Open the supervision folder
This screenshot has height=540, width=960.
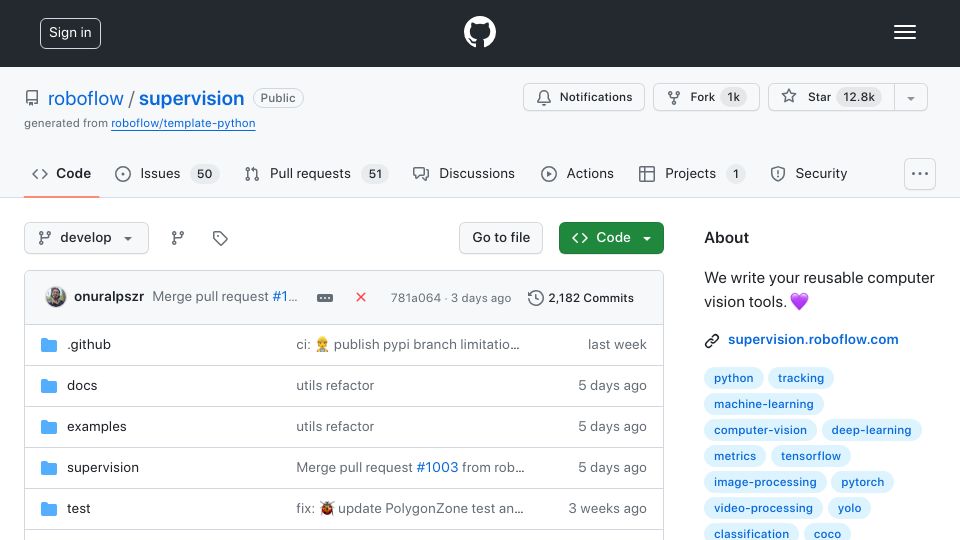click(103, 468)
